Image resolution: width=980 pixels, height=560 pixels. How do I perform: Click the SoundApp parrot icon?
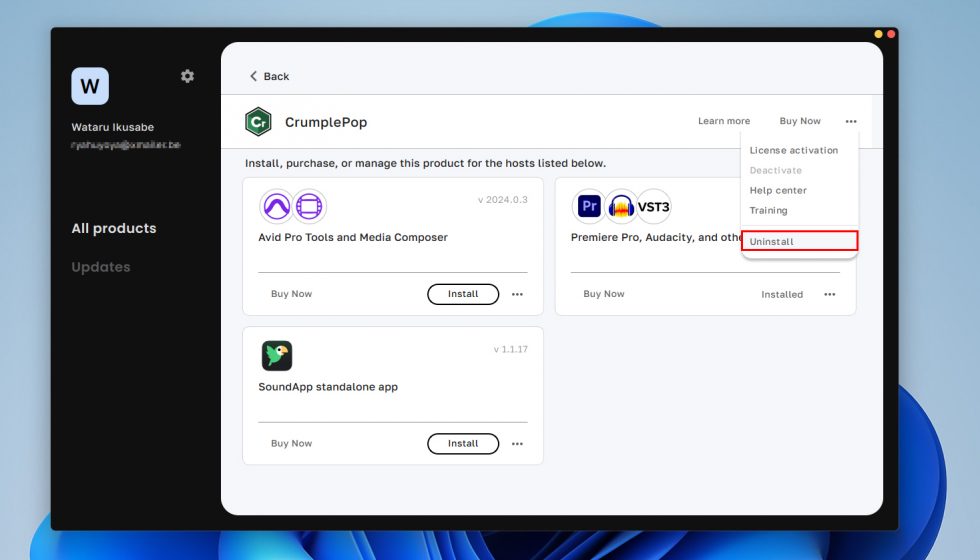pos(277,356)
